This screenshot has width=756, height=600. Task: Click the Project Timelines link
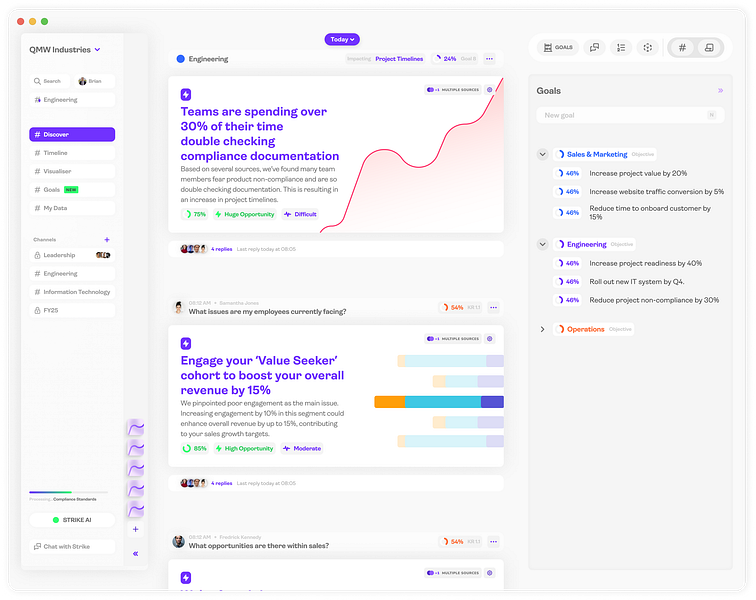pyautogui.click(x=399, y=59)
